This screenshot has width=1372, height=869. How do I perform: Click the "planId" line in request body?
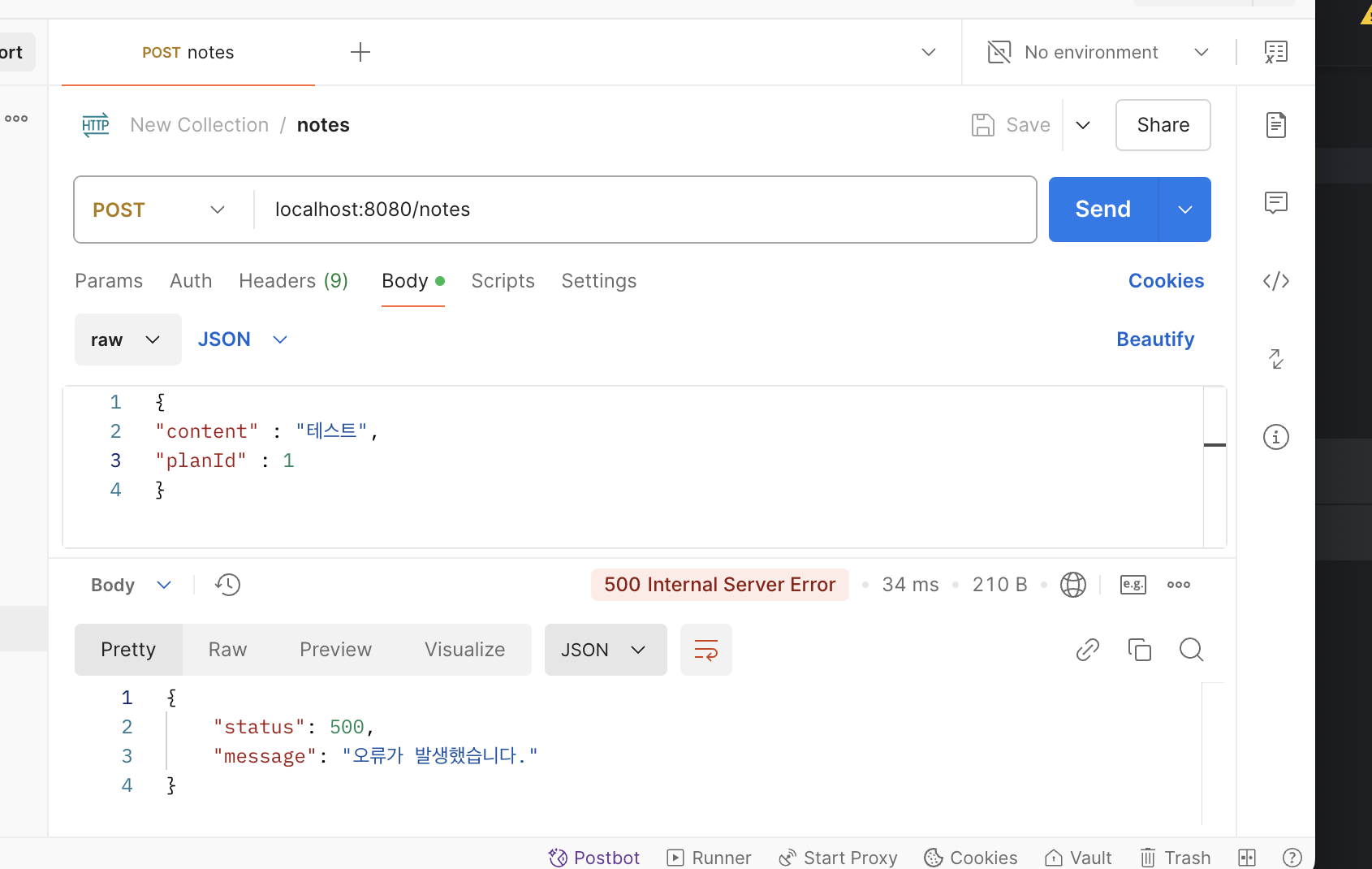(x=225, y=460)
